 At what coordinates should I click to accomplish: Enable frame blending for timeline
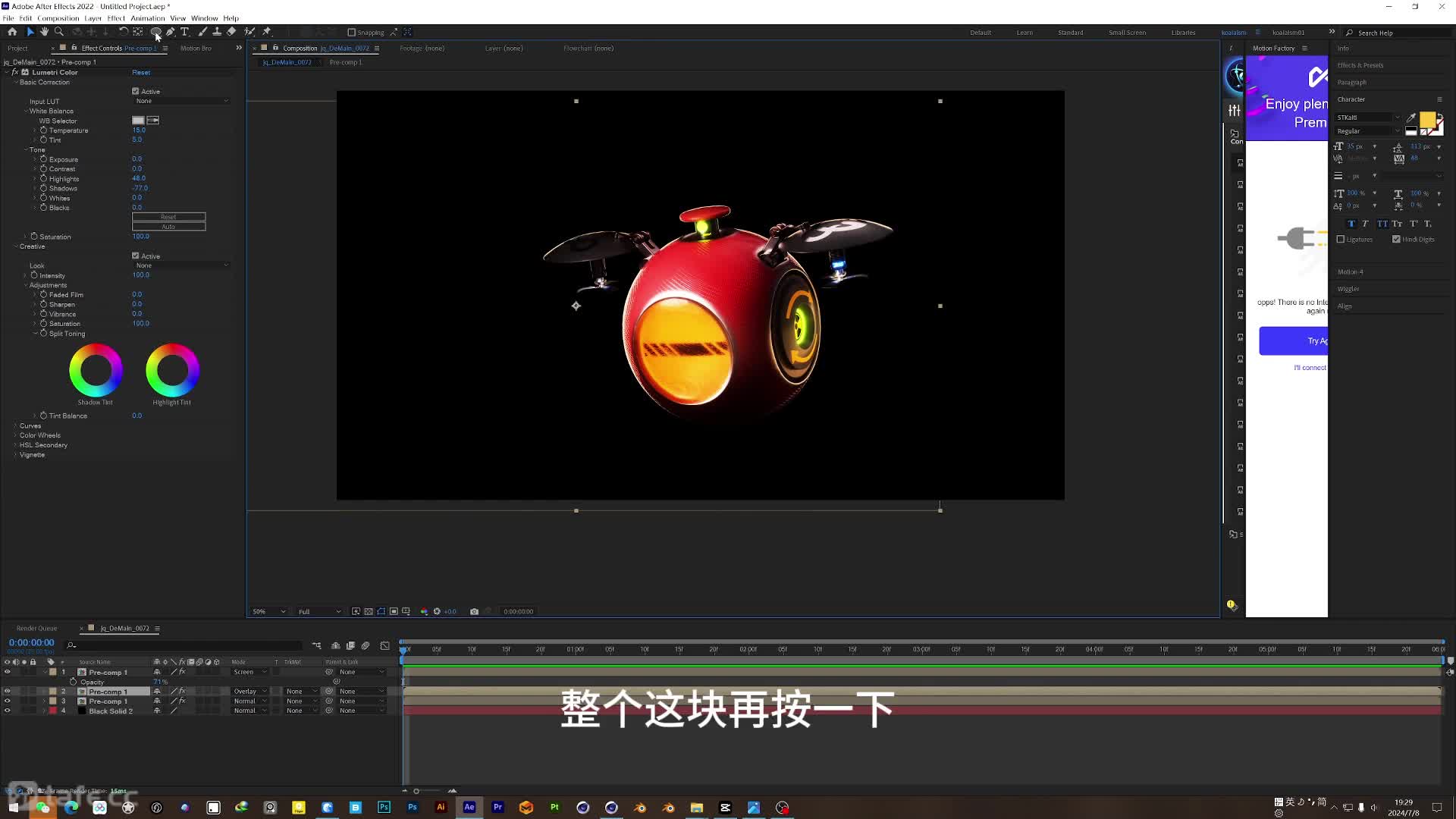click(x=350, y=645)
